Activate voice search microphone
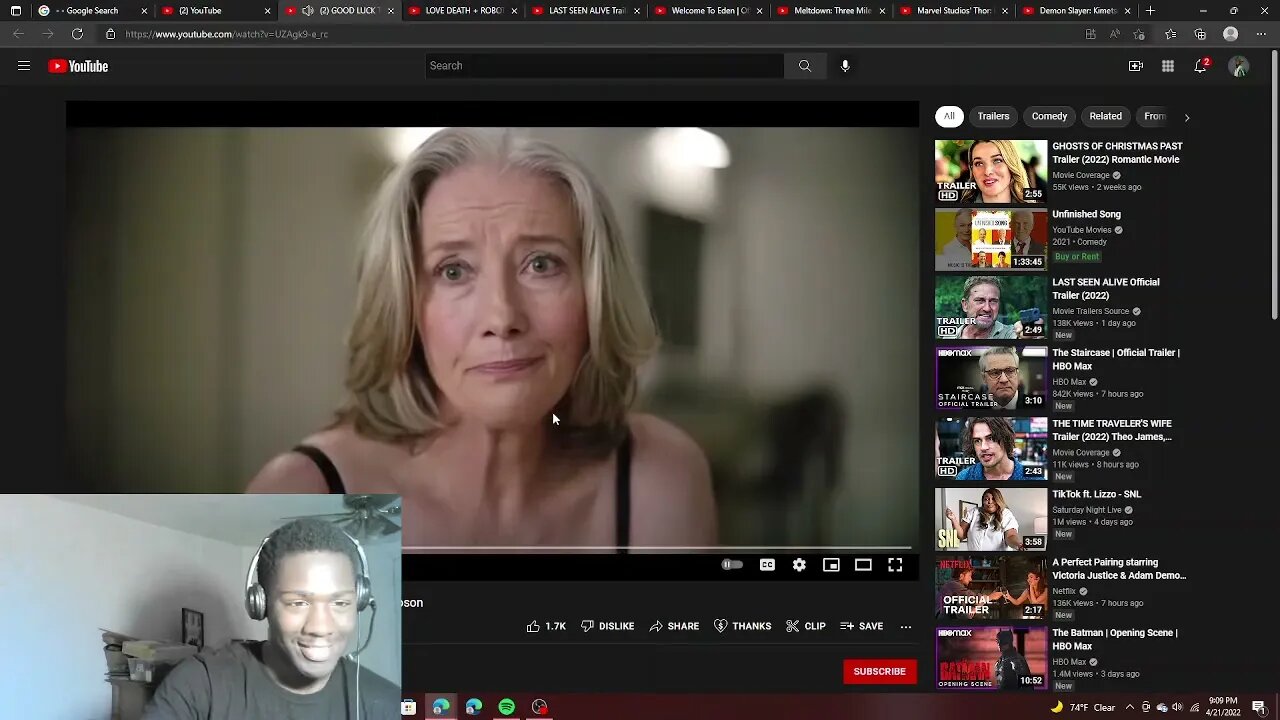Image resolution: width=1280 pixels, height=720 pixels. tap(845, 66)
